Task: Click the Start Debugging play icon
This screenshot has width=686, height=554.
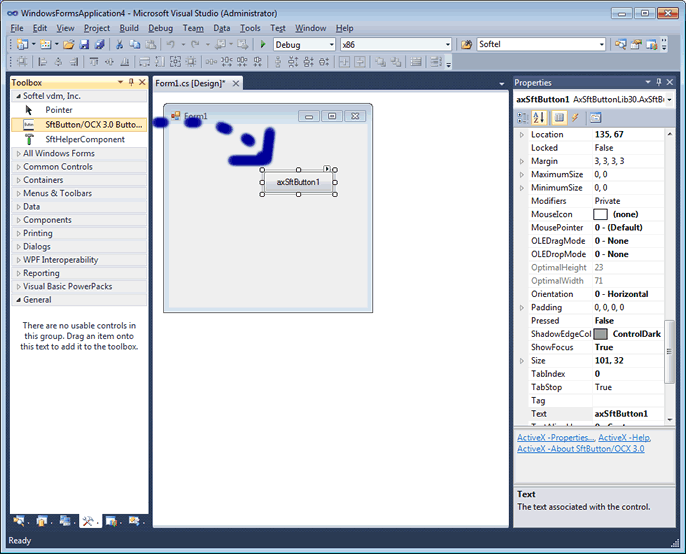Action: tap(263, 45)
